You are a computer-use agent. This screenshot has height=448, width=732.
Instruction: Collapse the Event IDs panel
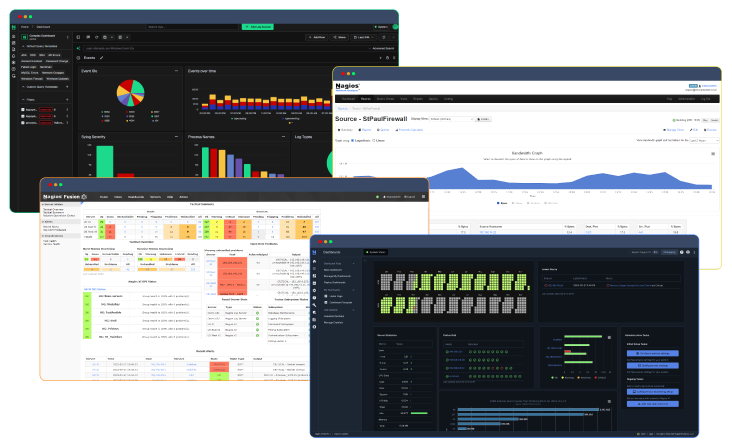click(x=176, y=71)
